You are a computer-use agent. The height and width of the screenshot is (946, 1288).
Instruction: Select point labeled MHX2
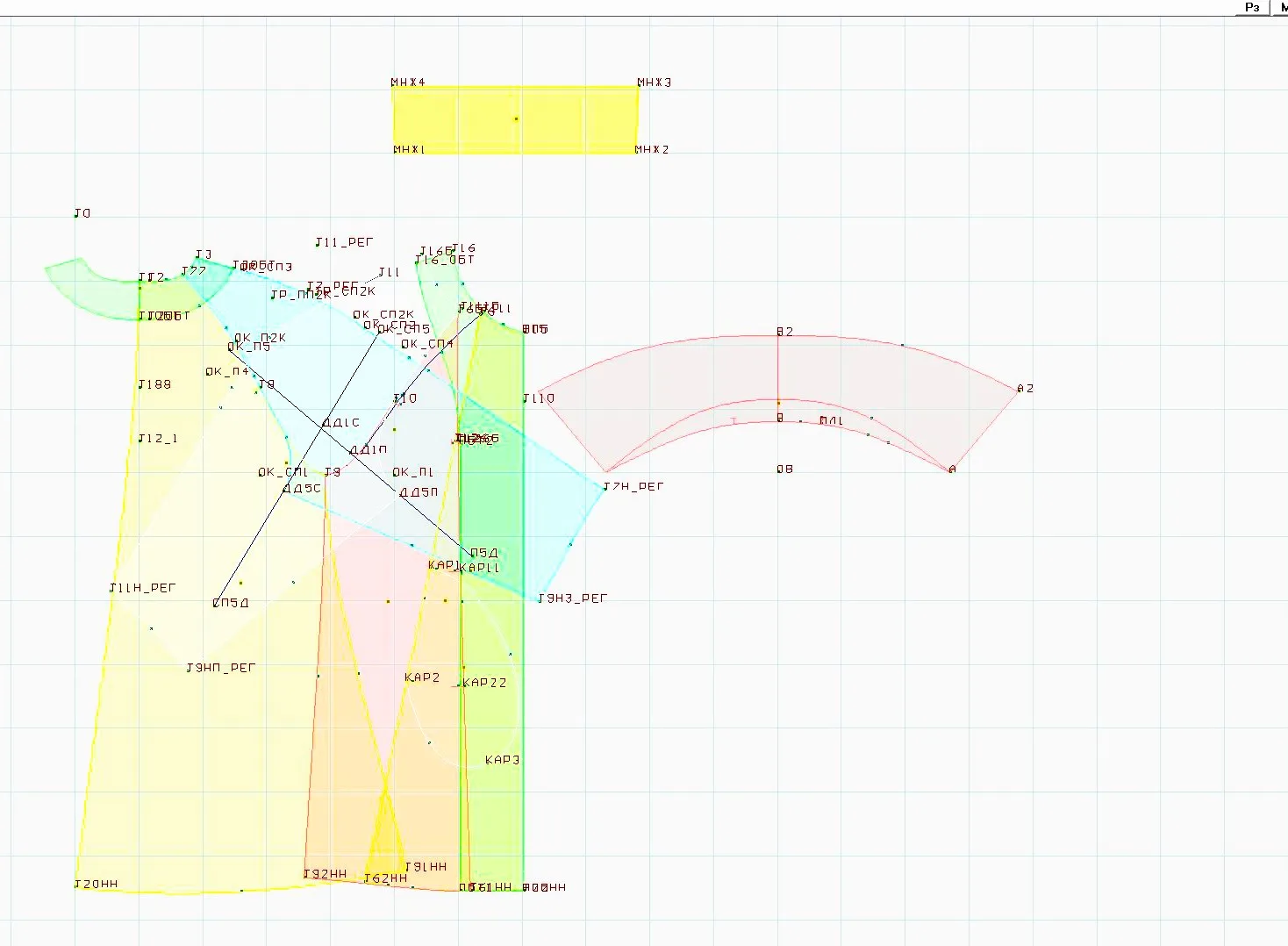click(652, 150)
